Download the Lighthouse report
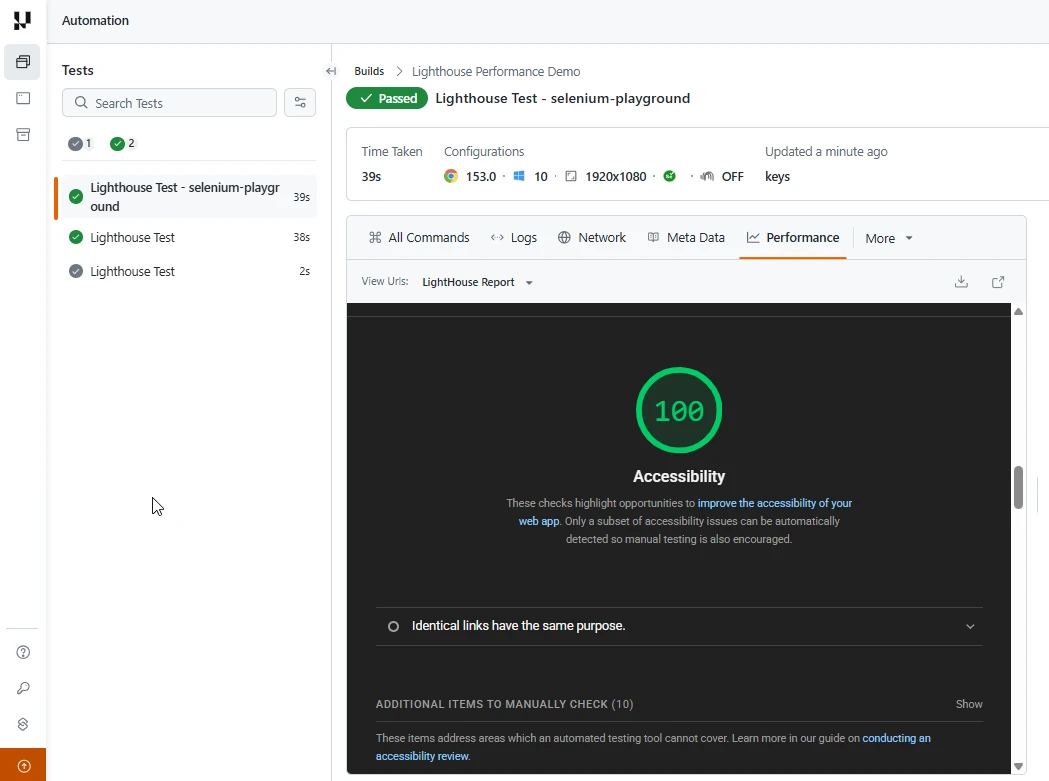1049x781 pixels. point(961,282)
